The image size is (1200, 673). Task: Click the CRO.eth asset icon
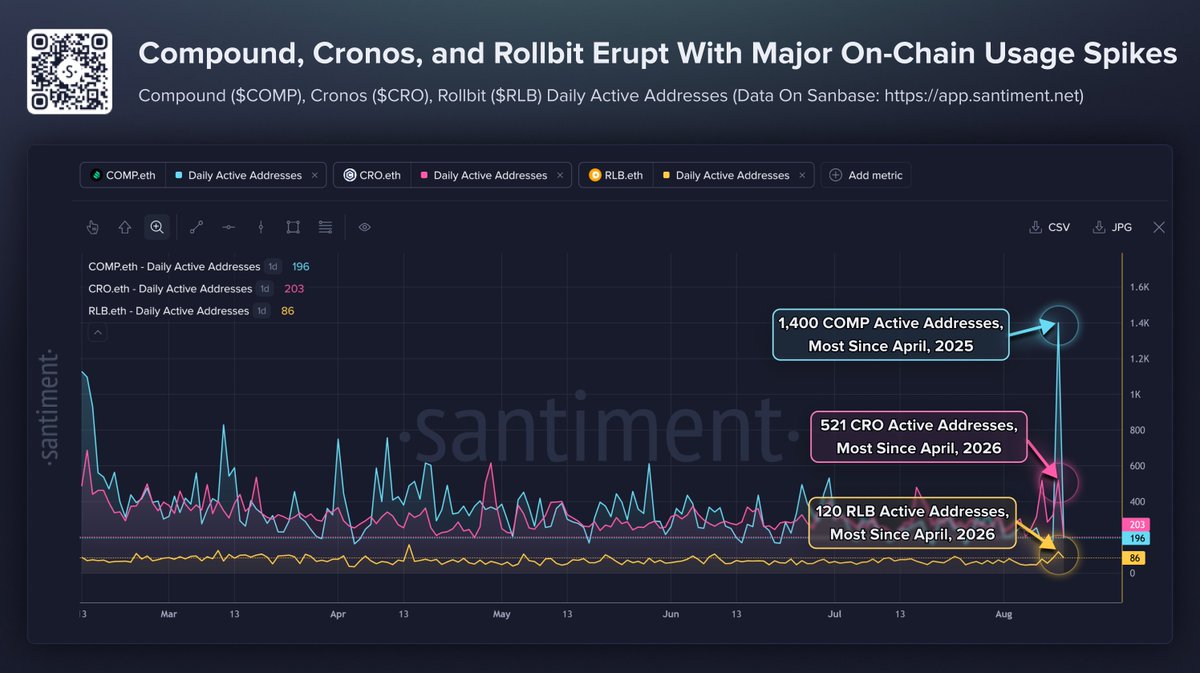point(349,175)
